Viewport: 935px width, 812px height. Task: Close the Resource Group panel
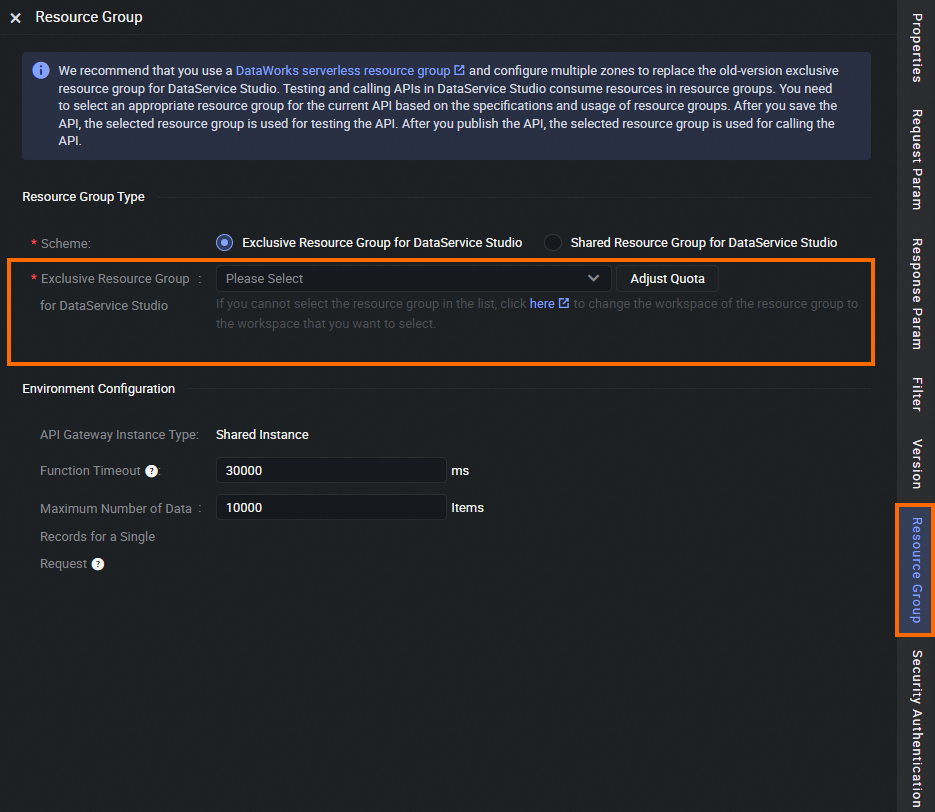coord(16,18)
